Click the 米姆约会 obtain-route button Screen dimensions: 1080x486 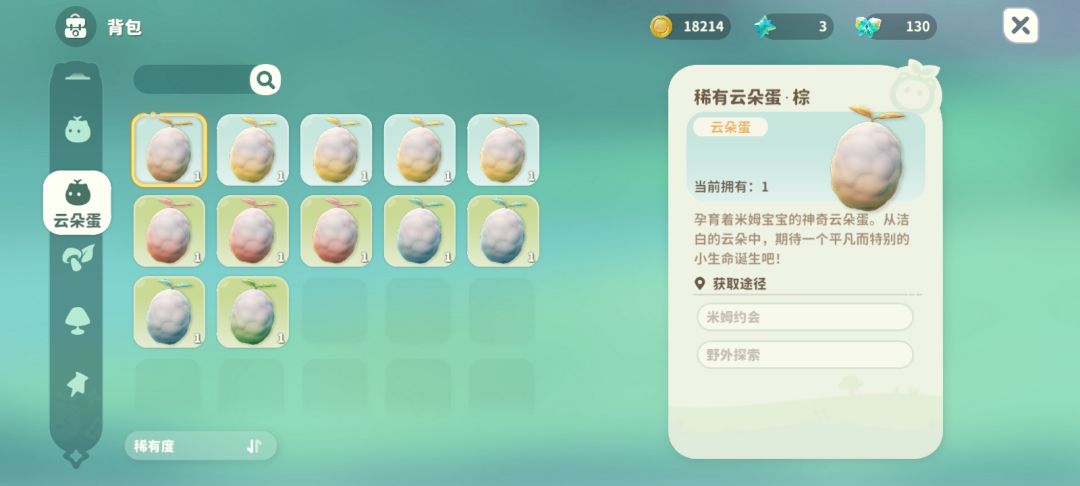804,317
